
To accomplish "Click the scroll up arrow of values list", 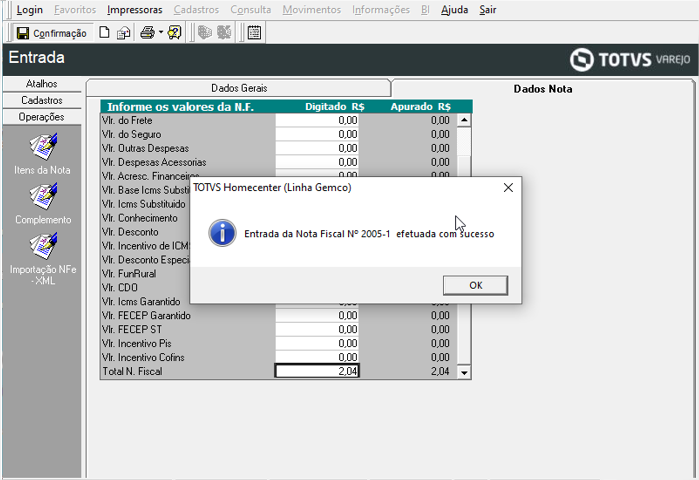I will pyautogui.click(x=464, y=120).
